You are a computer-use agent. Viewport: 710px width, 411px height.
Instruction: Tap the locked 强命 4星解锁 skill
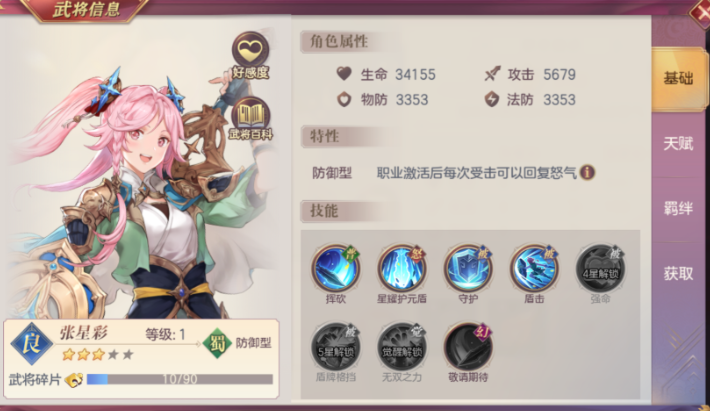(600, 268)
